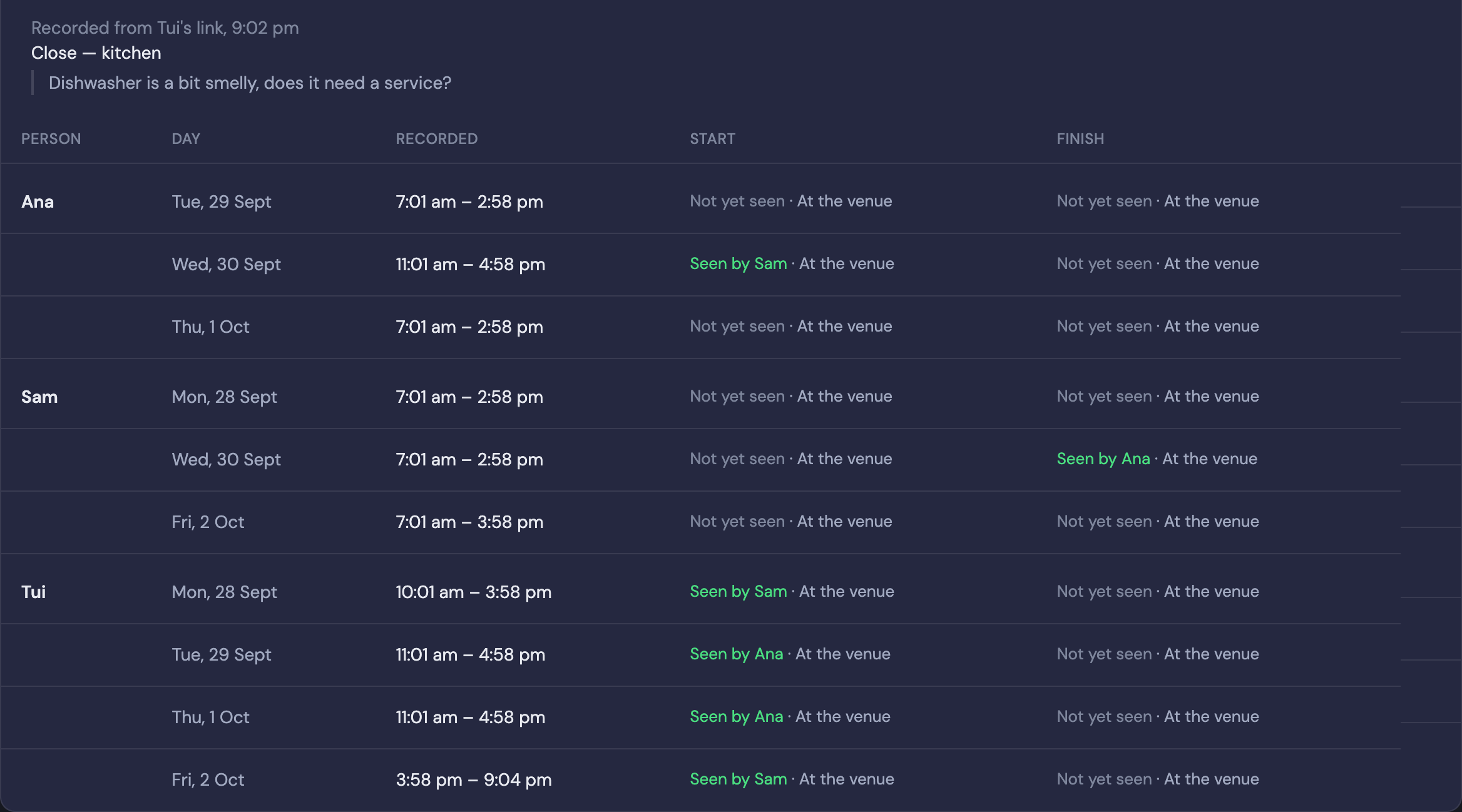Click Tui's Fri, 2 Oct finish status
Viewport: 1462px width, 812px height.
[1158, 779]
